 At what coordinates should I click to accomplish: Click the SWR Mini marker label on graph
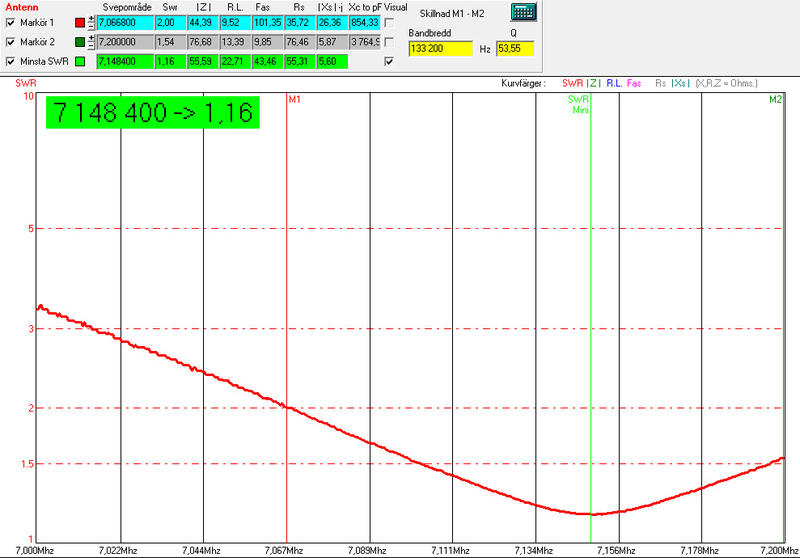coord(579,105)
